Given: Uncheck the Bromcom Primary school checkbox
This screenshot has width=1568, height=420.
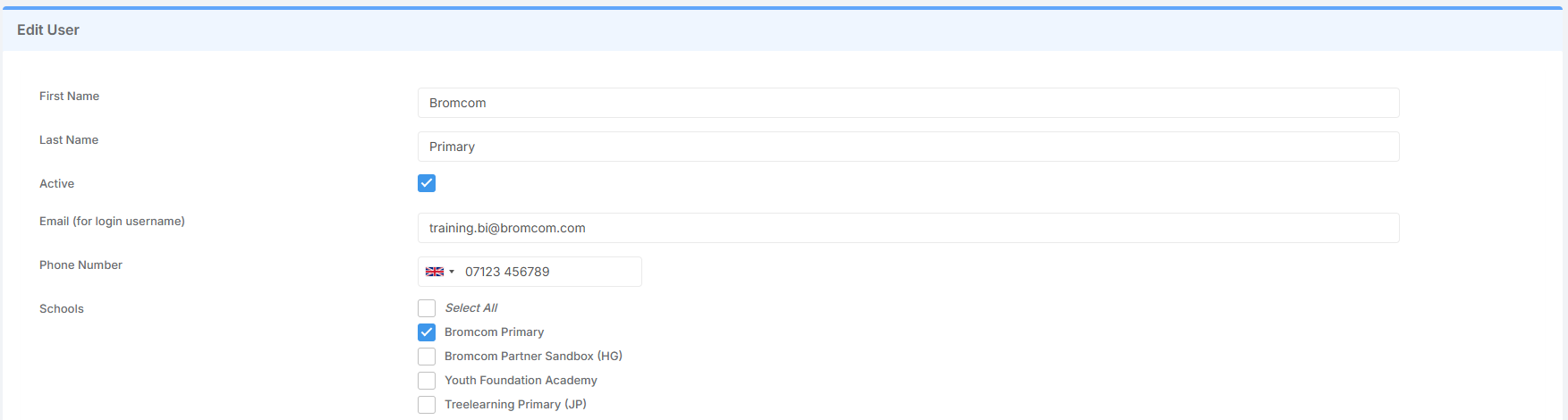Looking at the screenshot, I should (427, 332).
